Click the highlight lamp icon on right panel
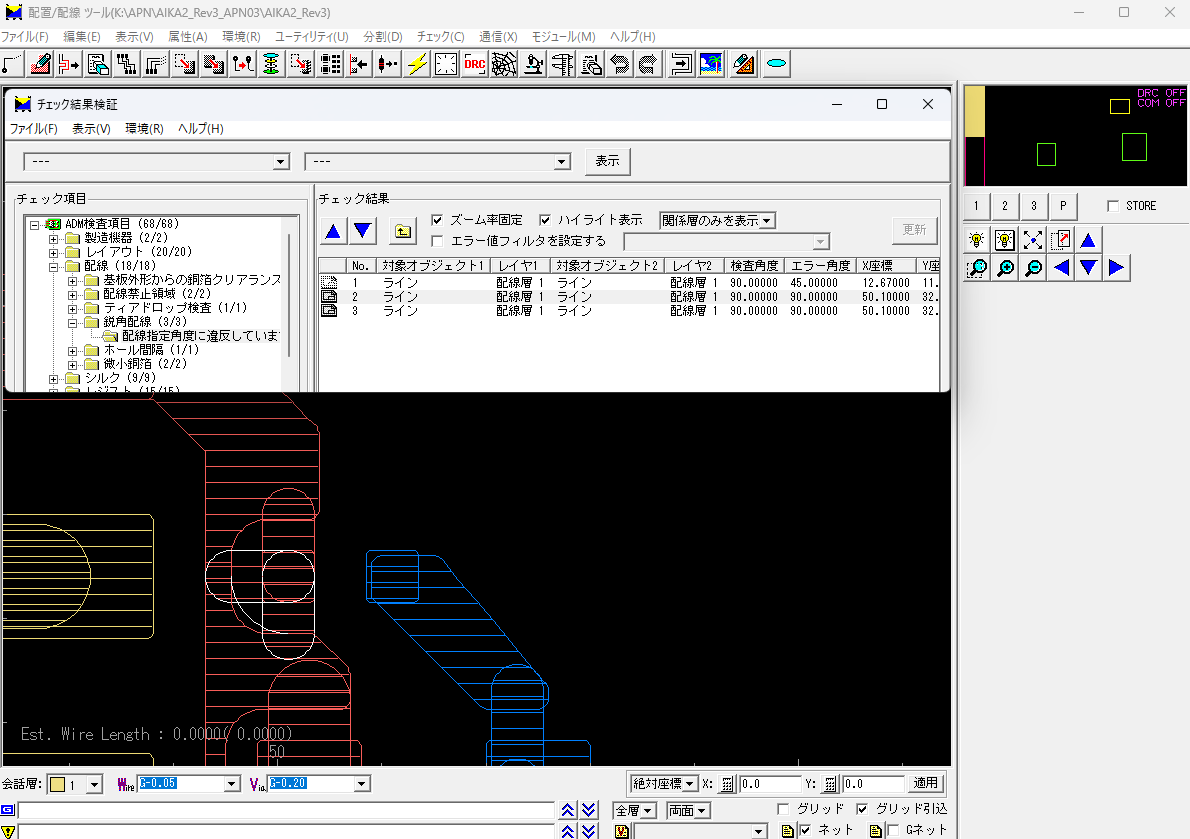Image resolution: width=1190 pixels, height=839 pixels. tap(976, 240)
